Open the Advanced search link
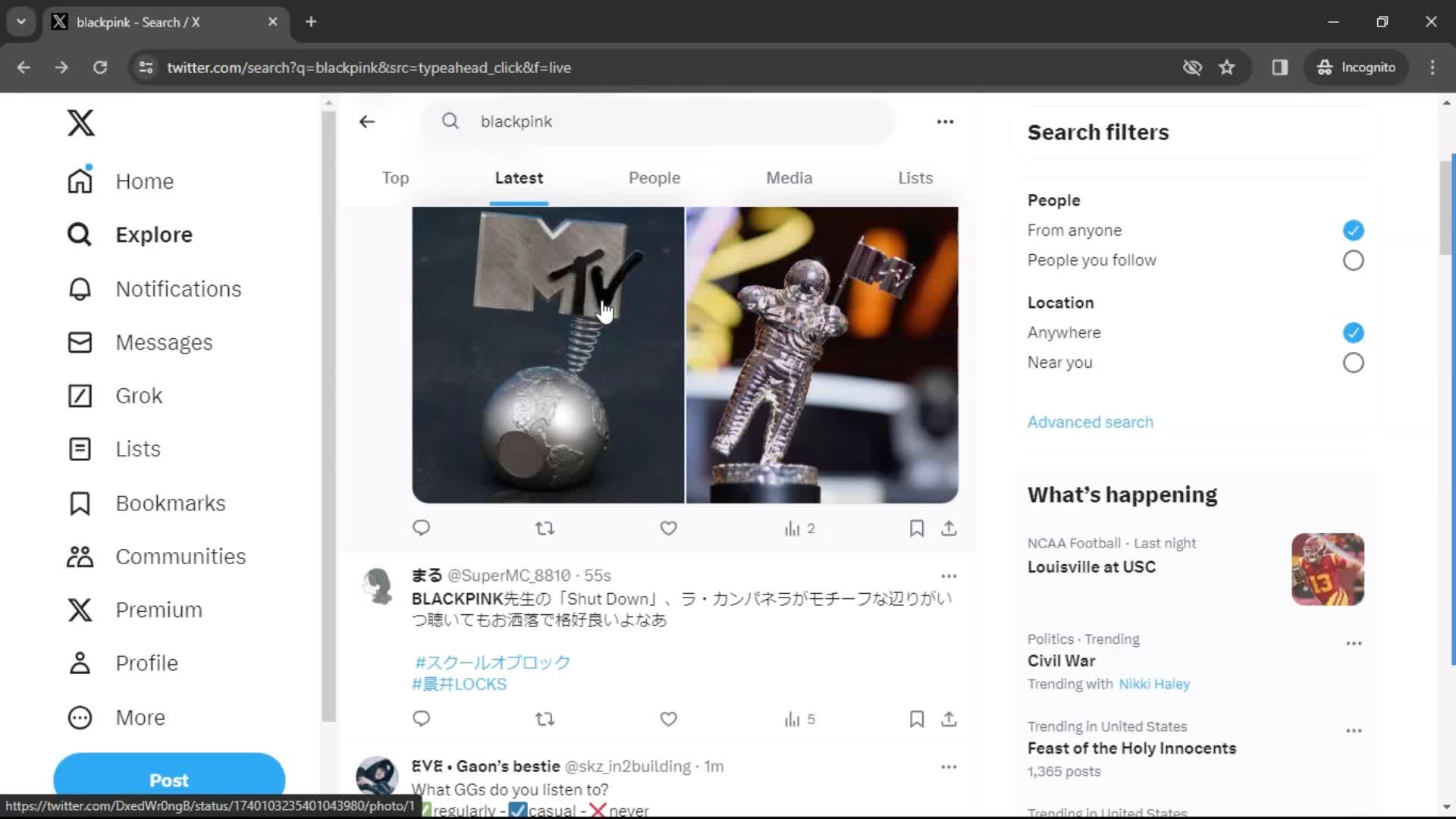The width and height of the screenshot is (1456, 819). click(1090, 422)
